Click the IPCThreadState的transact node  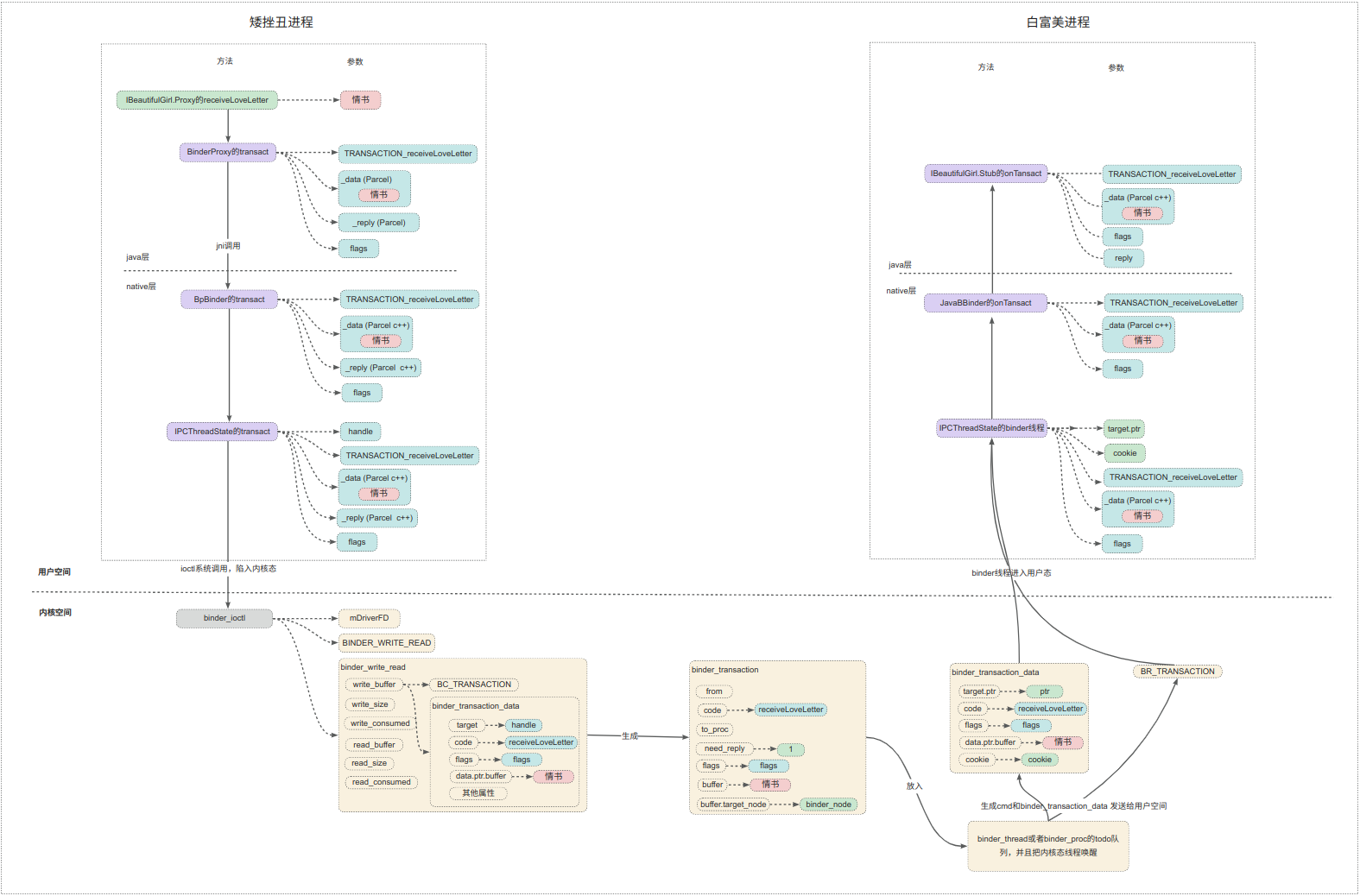click(222, 432)
